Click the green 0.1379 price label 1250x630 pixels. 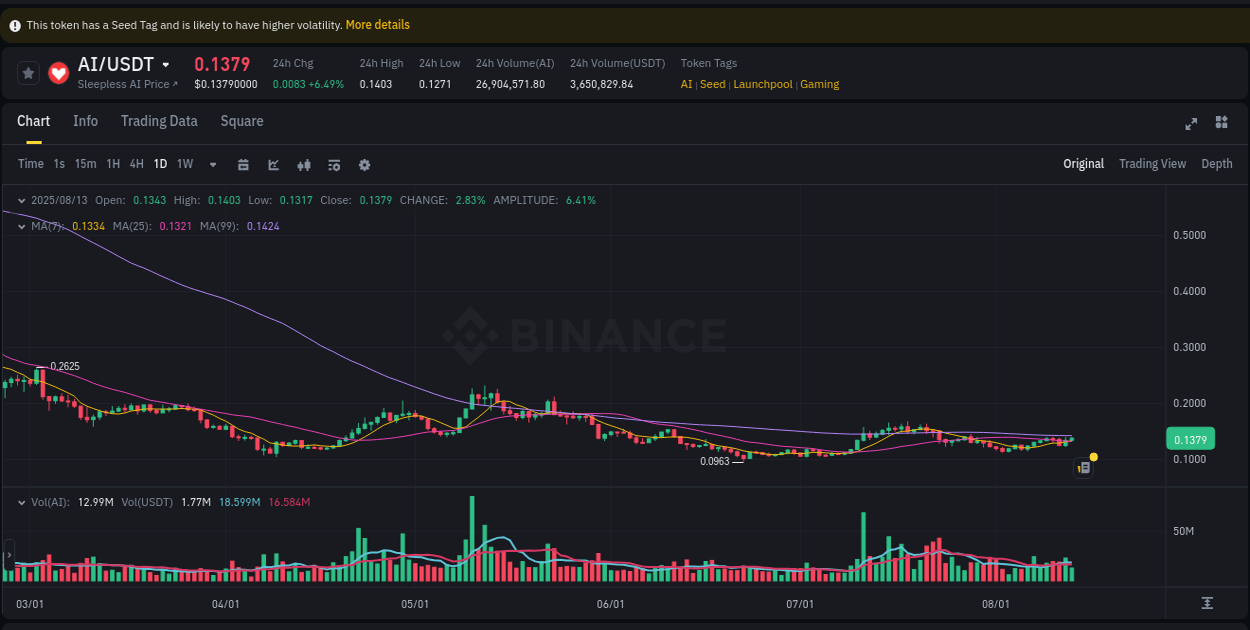(x=1191, y=438)
